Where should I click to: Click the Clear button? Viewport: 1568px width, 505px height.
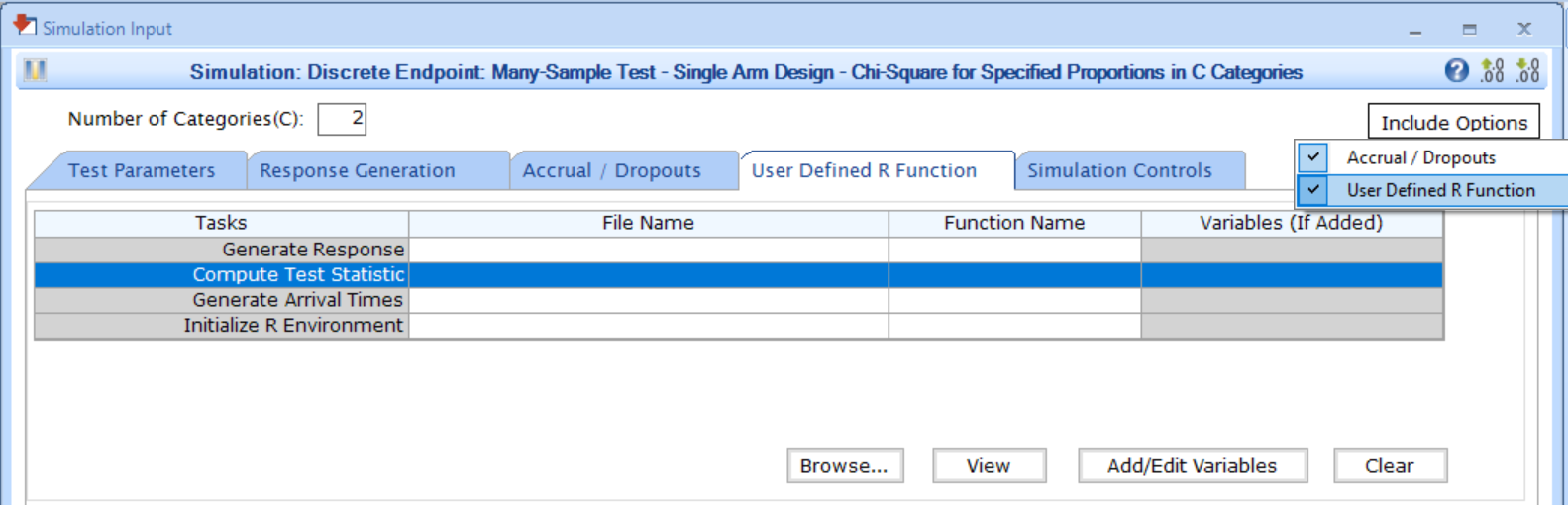tap(1389, 466)
